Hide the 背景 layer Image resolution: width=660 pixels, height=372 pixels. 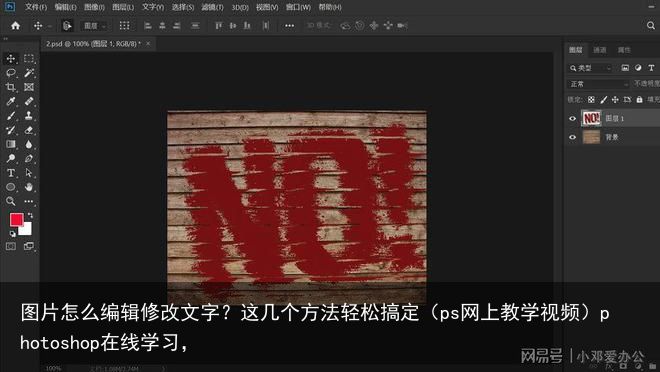(x=572, y=137)
